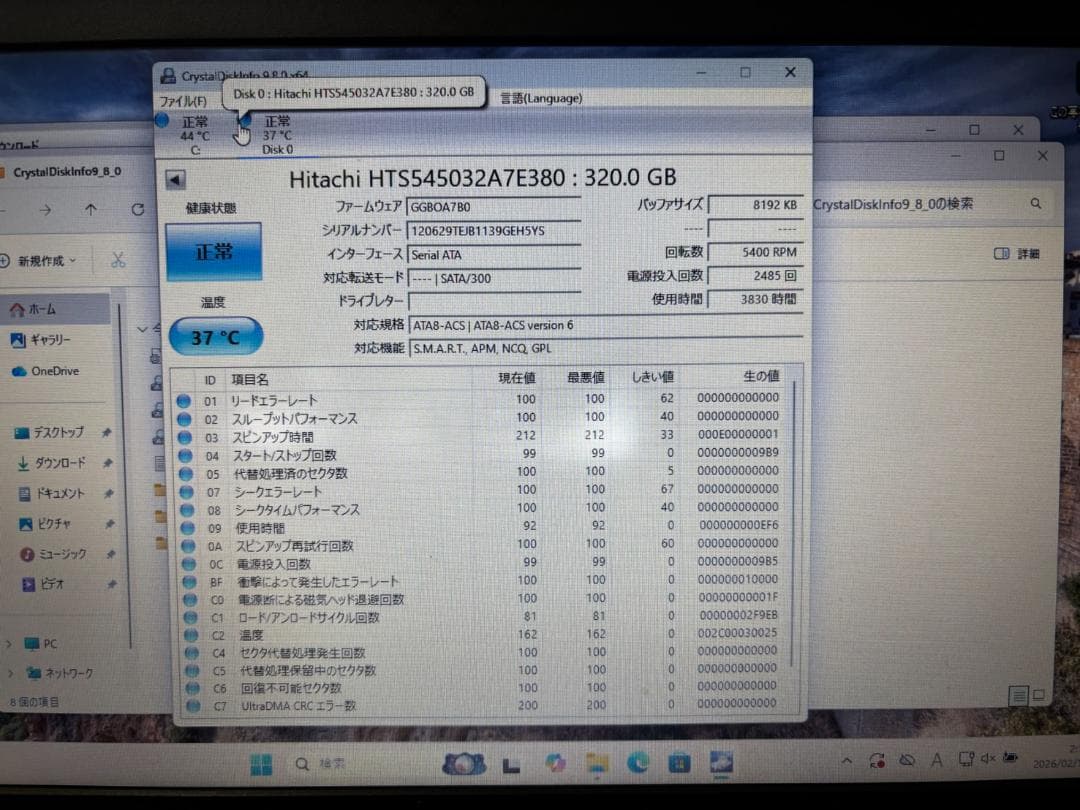Click status circle for 07 シークエラーレート
1080x810 pixels.
click(187, 492)
